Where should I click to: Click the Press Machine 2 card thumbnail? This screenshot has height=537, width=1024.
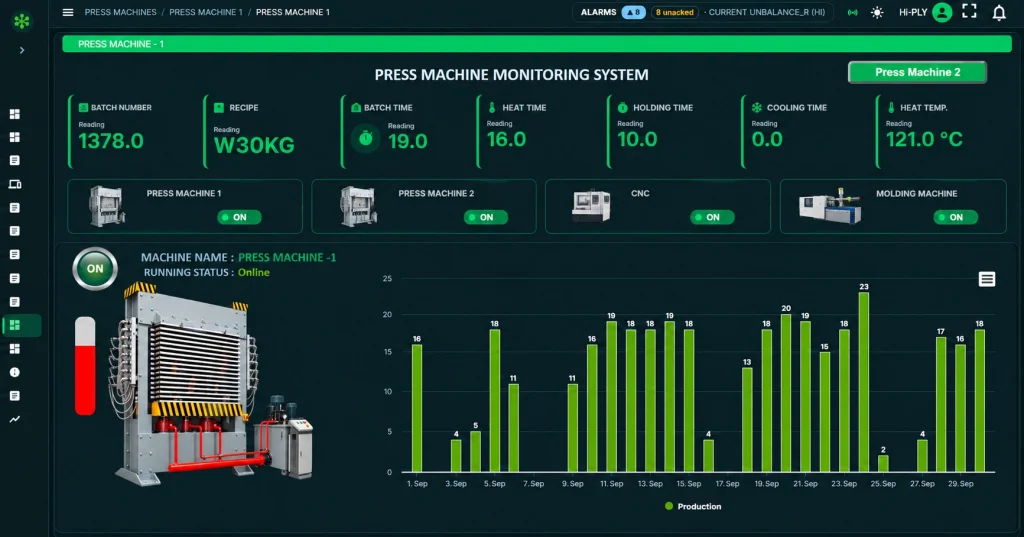(359, 206)
